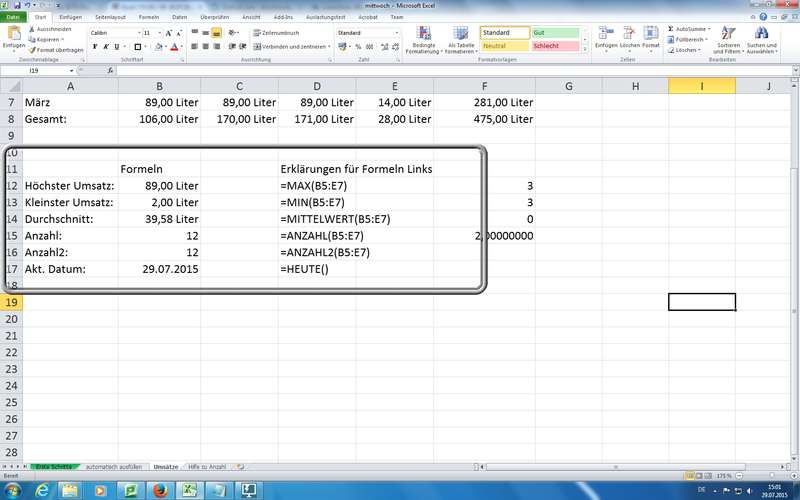This screenshot has height=500, width=800.
Task: Apply the 'Gut' cell style
Action: (554, 33)
